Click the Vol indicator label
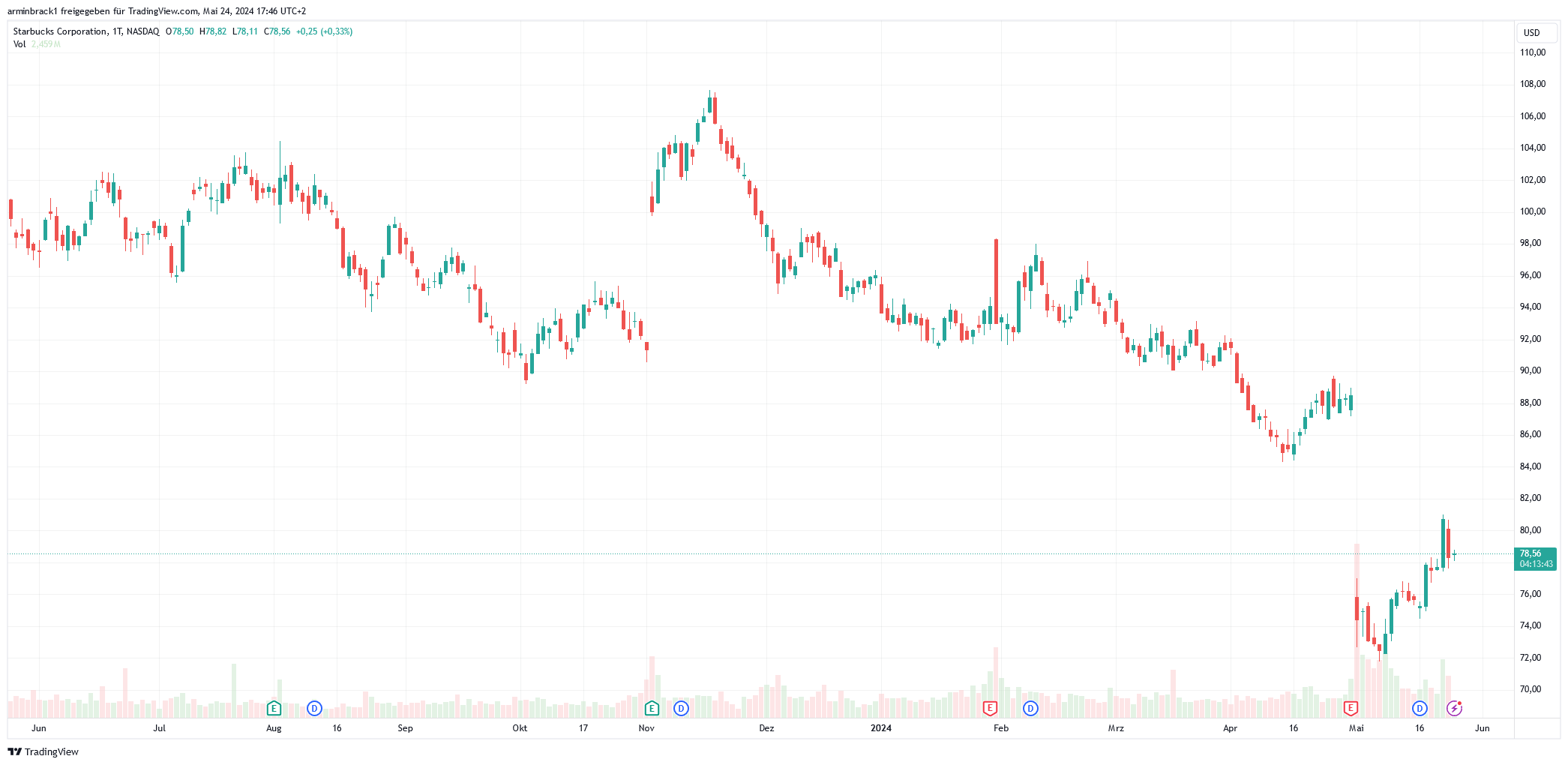Viewport: 1568px width, 765px height. pos(19,44)
